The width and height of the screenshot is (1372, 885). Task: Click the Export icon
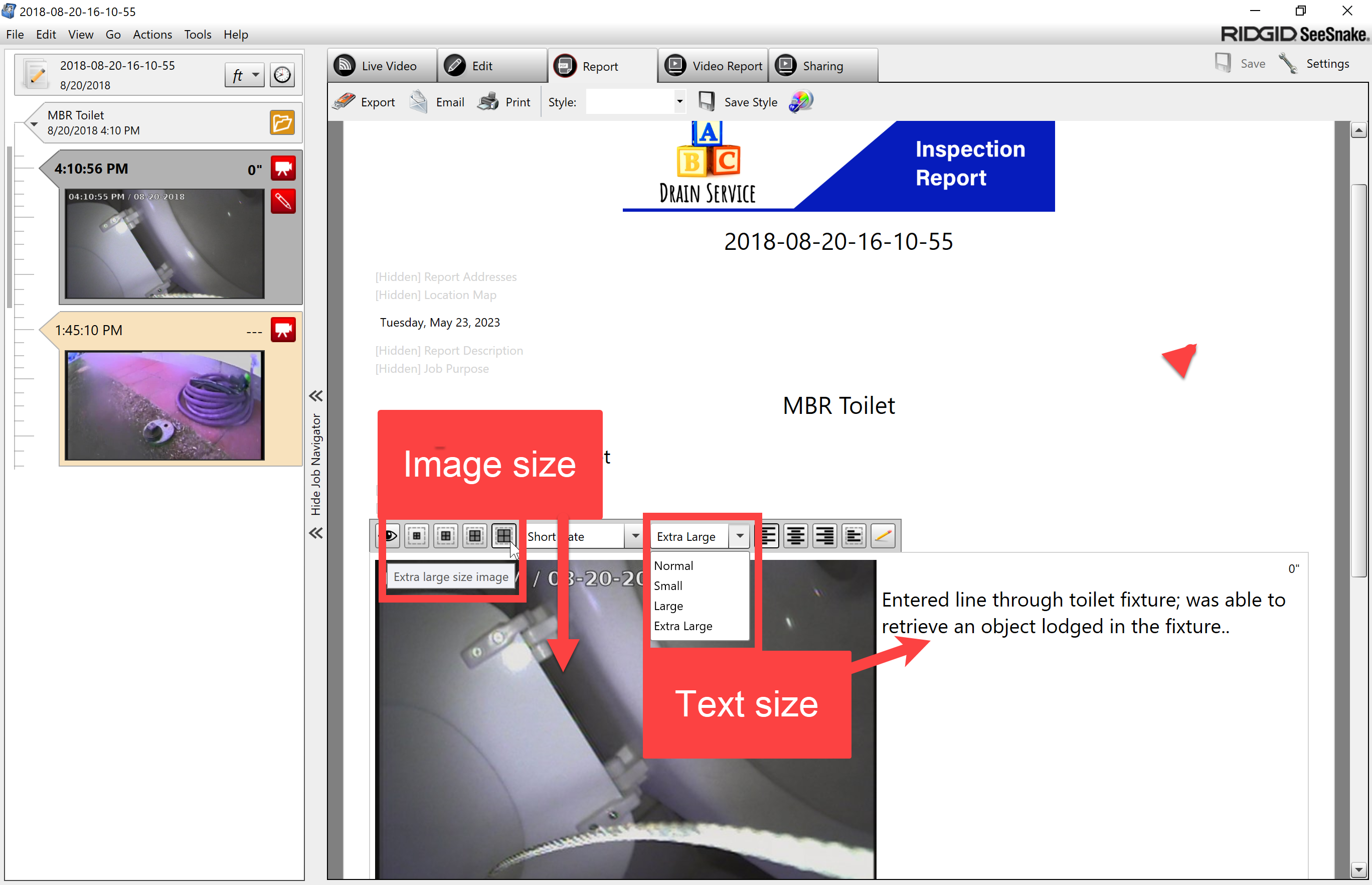point(345,102)
